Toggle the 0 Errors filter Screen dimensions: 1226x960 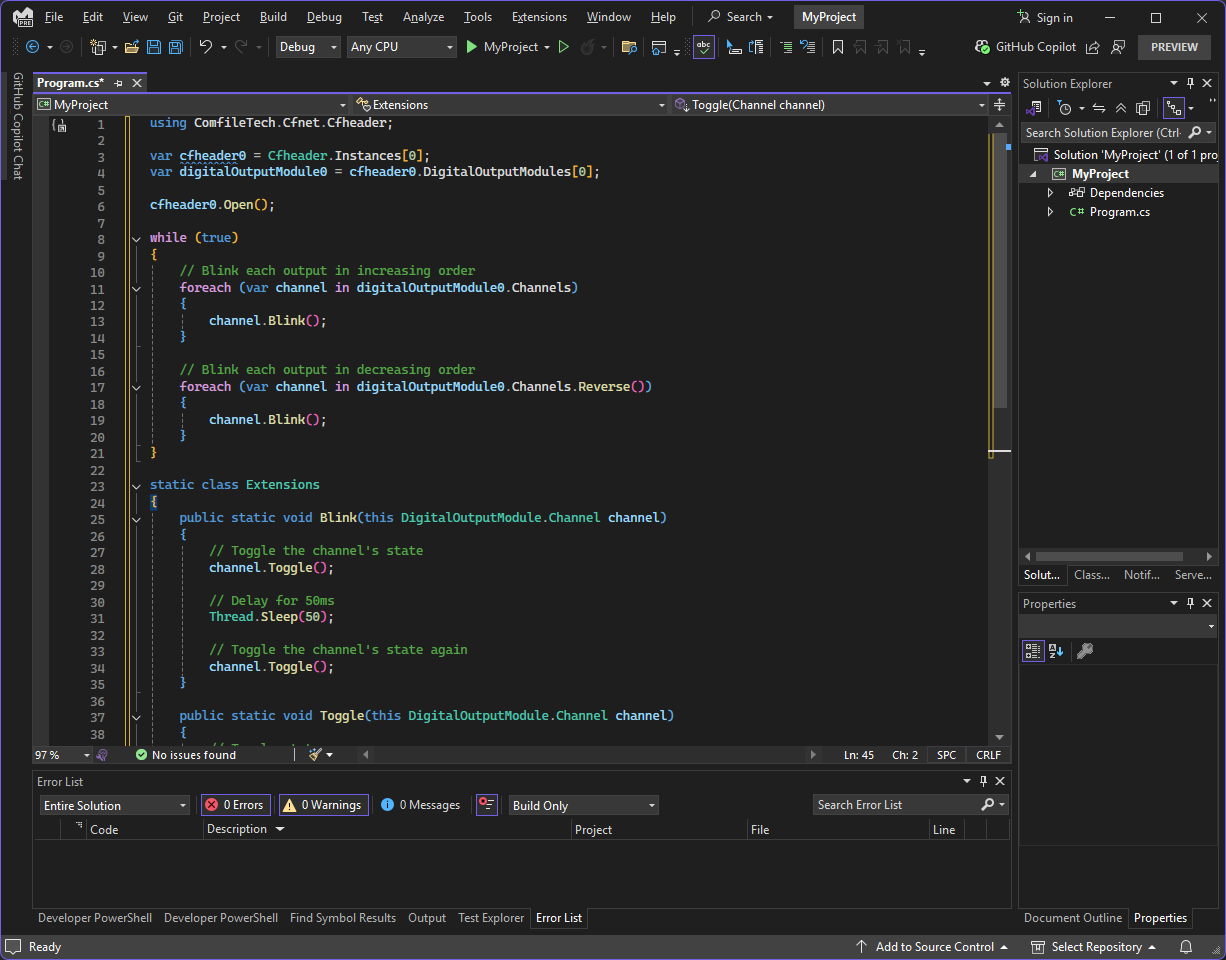(236, 805)
